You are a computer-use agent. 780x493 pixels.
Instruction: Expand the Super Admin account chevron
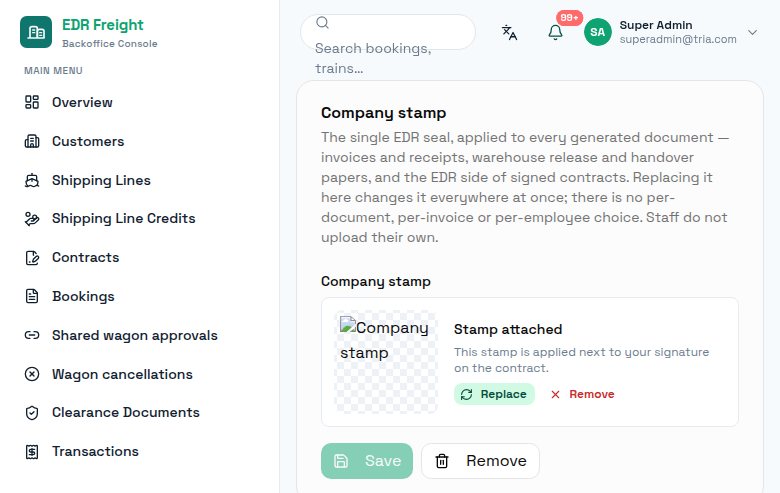(752, 32)
